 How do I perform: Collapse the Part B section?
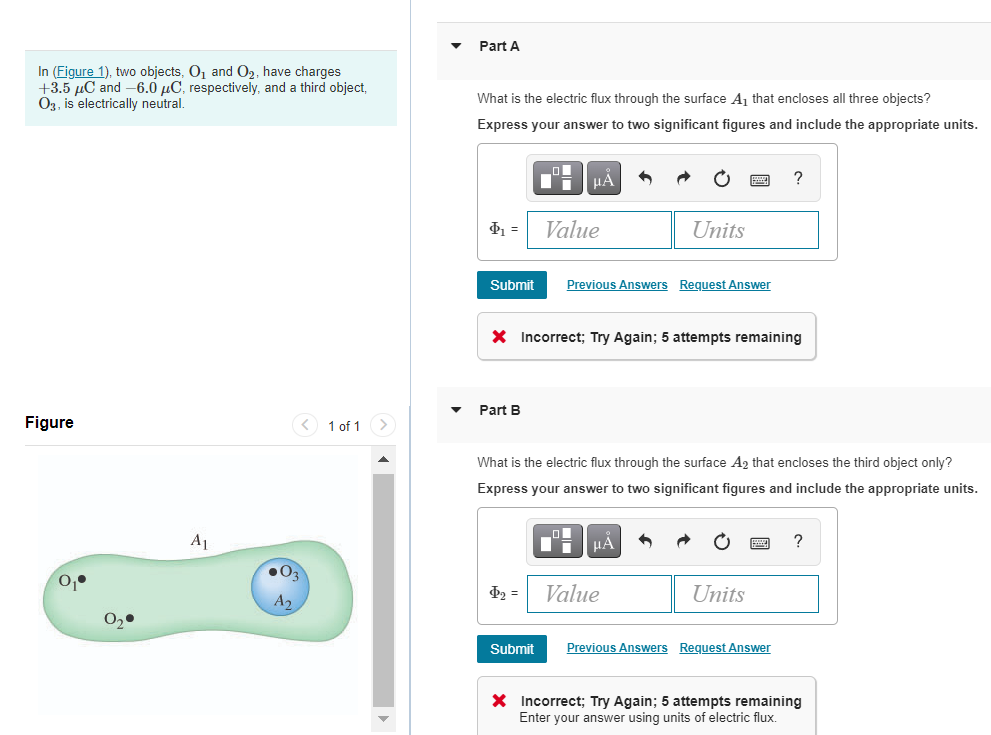(456, 409)
